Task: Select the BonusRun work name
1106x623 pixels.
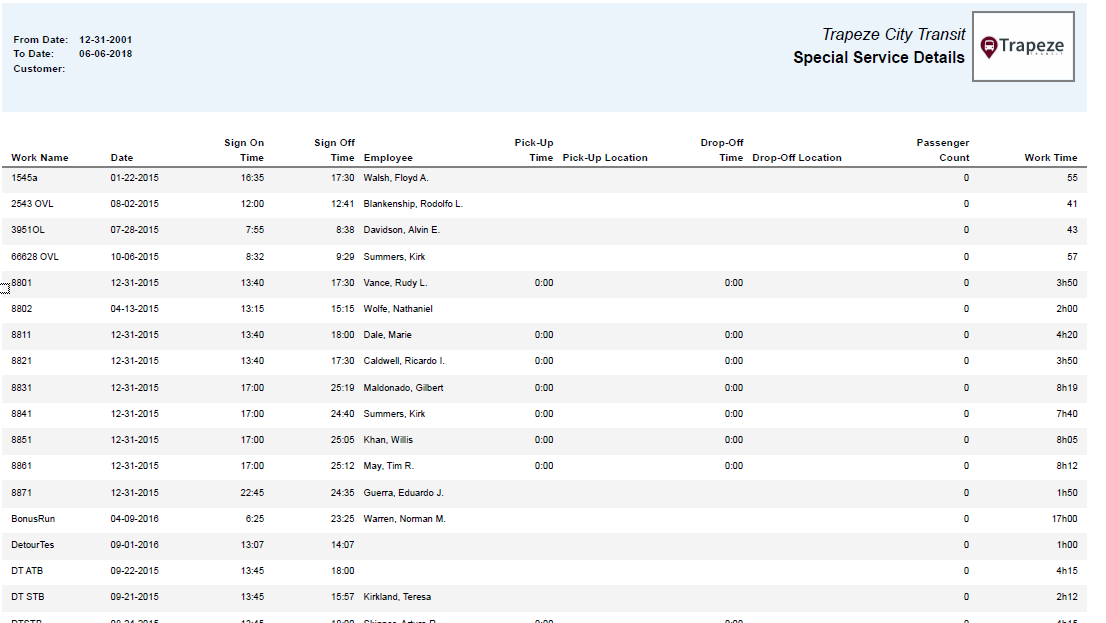Action: click(x=32, y=519)
